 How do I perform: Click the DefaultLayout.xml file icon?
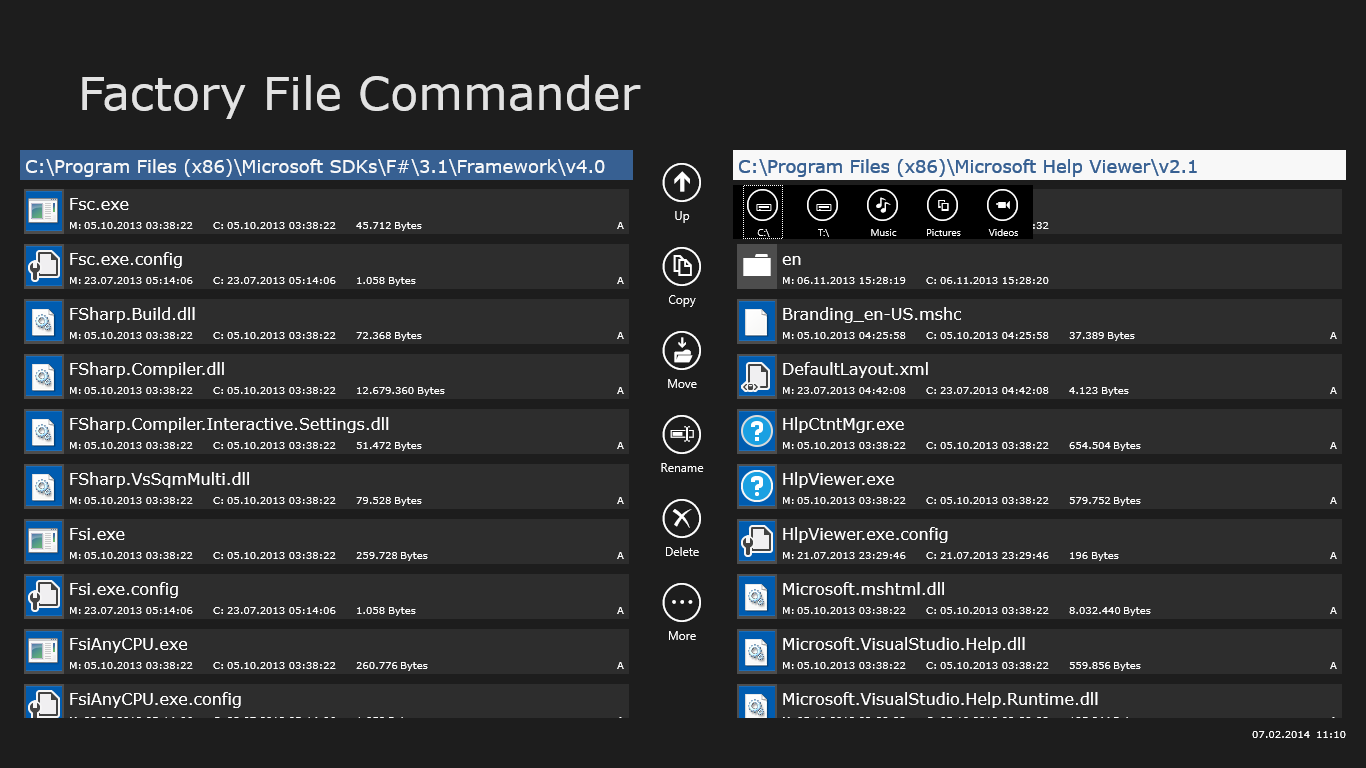[757, 376]
